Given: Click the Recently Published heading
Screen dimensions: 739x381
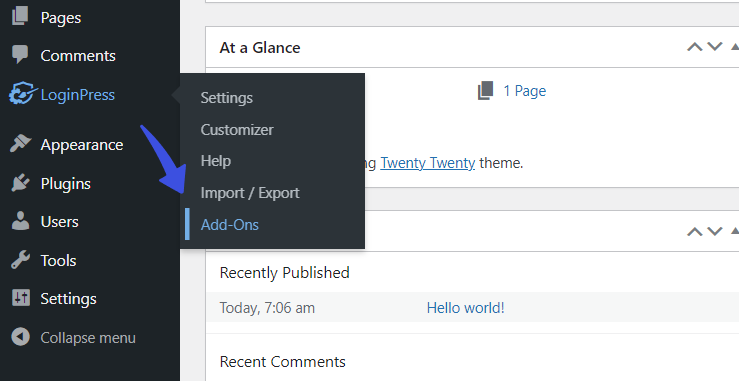Looking at the screenshot, I should coord(285,273).
